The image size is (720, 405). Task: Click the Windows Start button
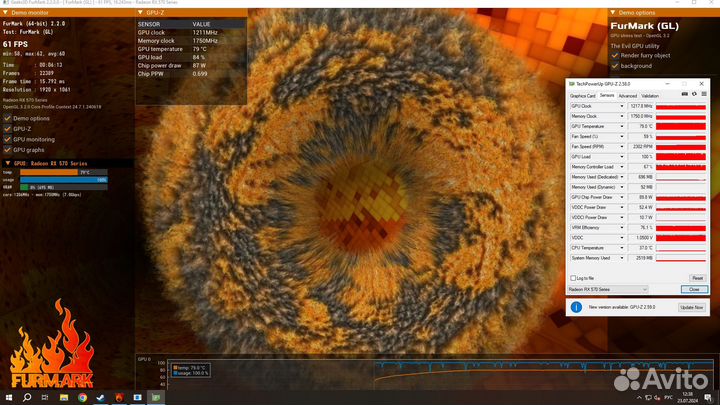9,397
